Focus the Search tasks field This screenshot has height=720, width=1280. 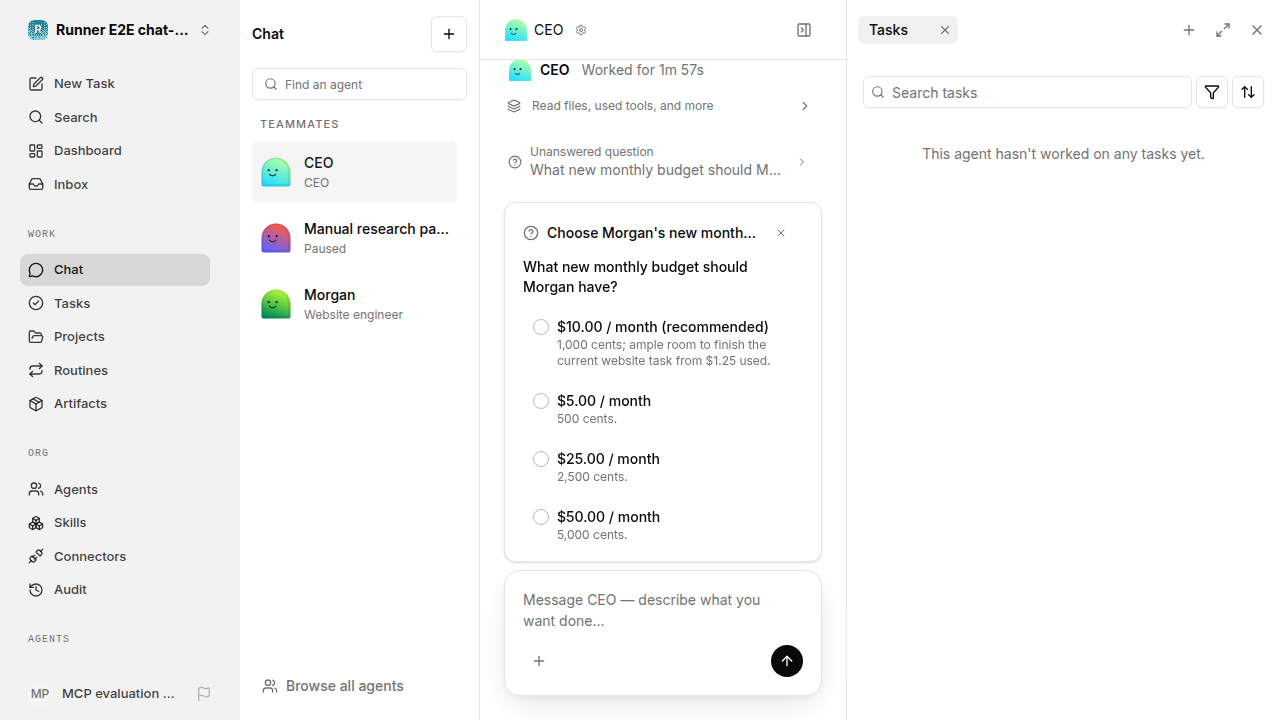[x=1027, y=92]
